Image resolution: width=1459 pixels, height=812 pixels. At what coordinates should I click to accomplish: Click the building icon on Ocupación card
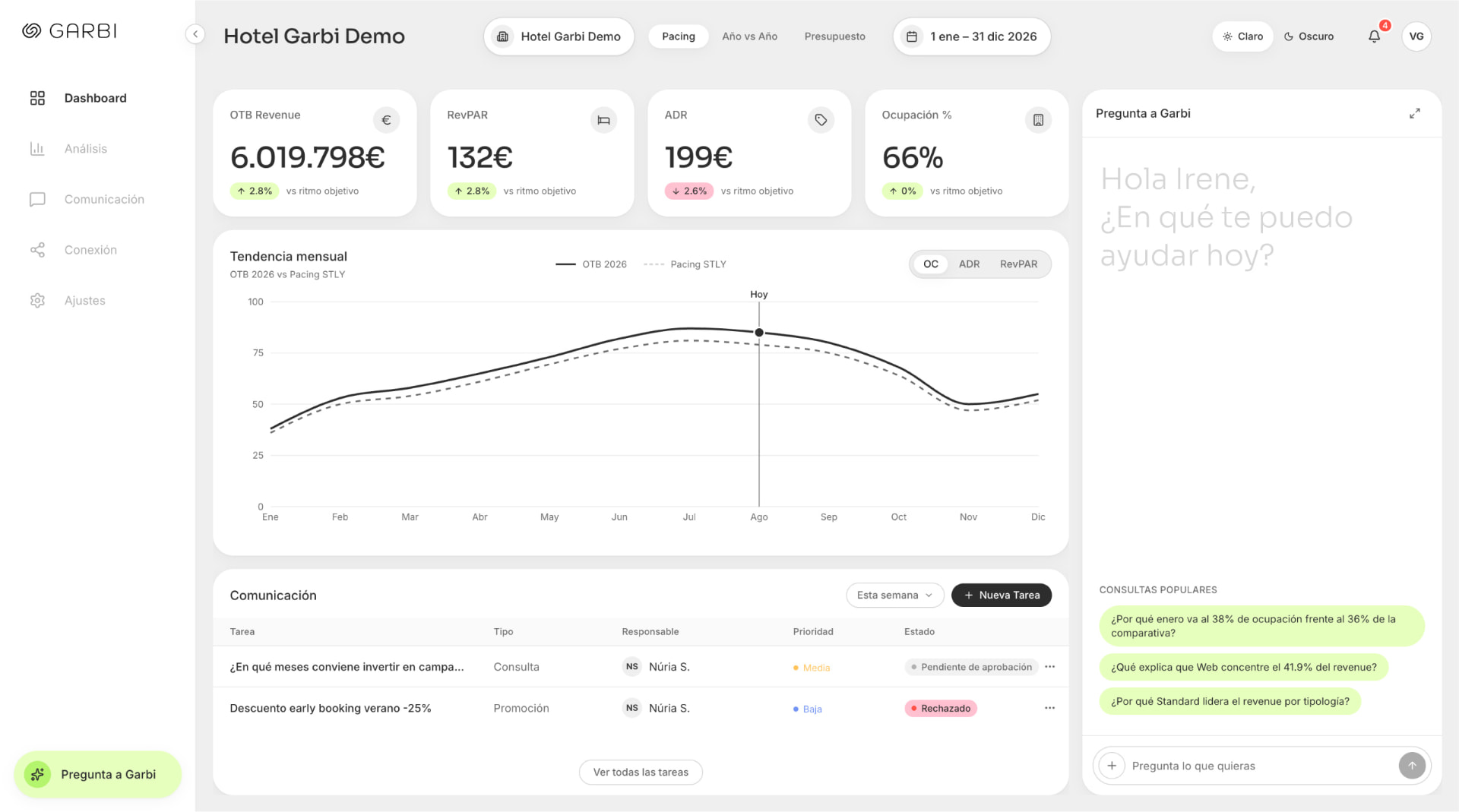click(x=1038, y=120)
